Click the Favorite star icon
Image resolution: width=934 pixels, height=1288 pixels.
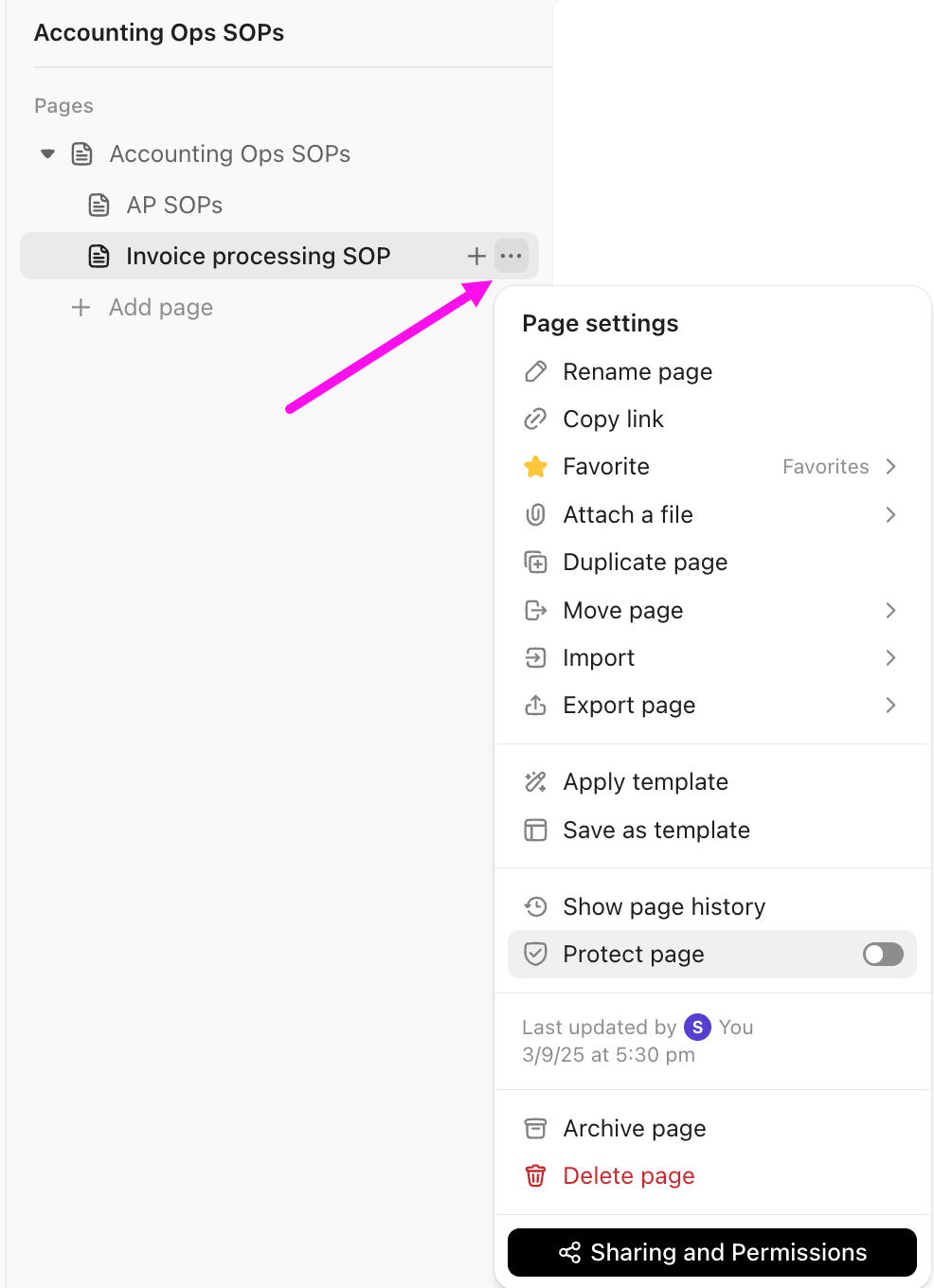[536, 466]
